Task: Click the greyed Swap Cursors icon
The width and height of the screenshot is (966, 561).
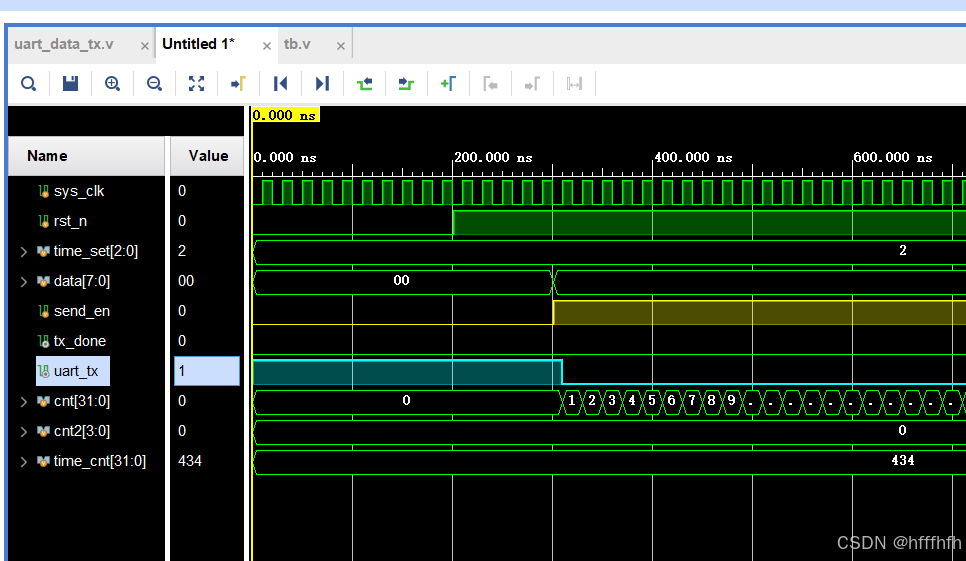Action: [x=574, y=84]
